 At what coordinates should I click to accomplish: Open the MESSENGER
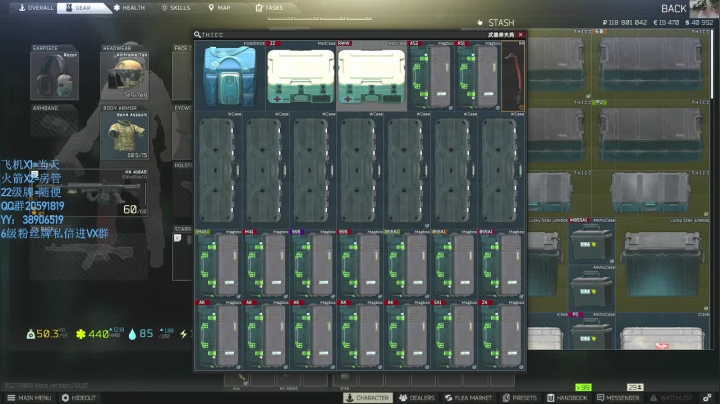[x=618, y=398]
